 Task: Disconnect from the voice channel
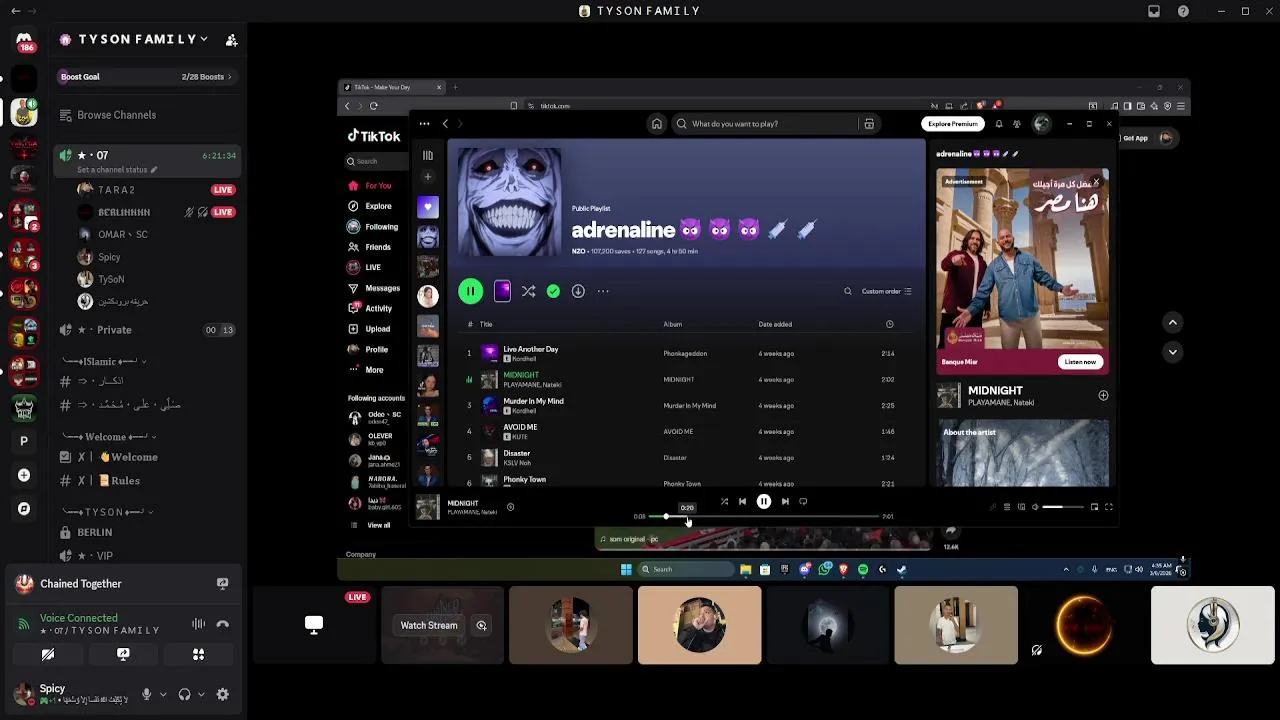click(223, 624)
